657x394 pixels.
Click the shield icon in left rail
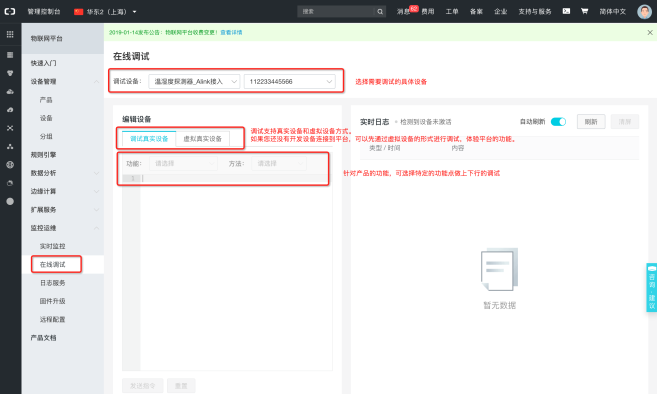click(10, 73)
